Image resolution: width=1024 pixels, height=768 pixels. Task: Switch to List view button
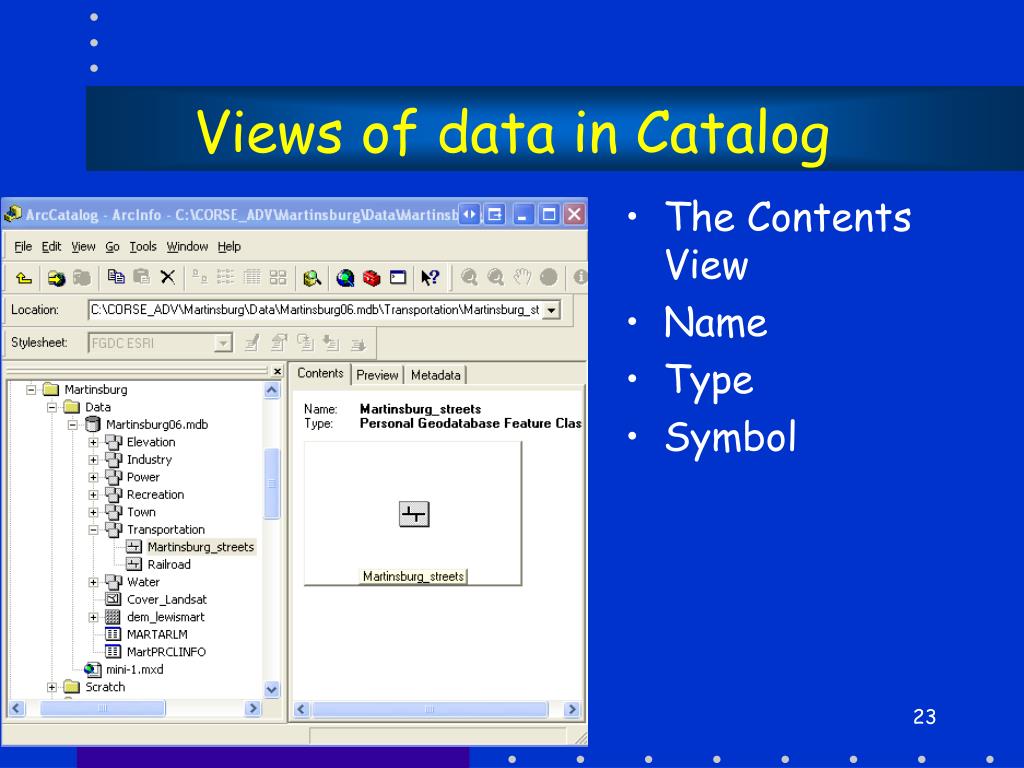pyautogui.click(x=225, y=278)
